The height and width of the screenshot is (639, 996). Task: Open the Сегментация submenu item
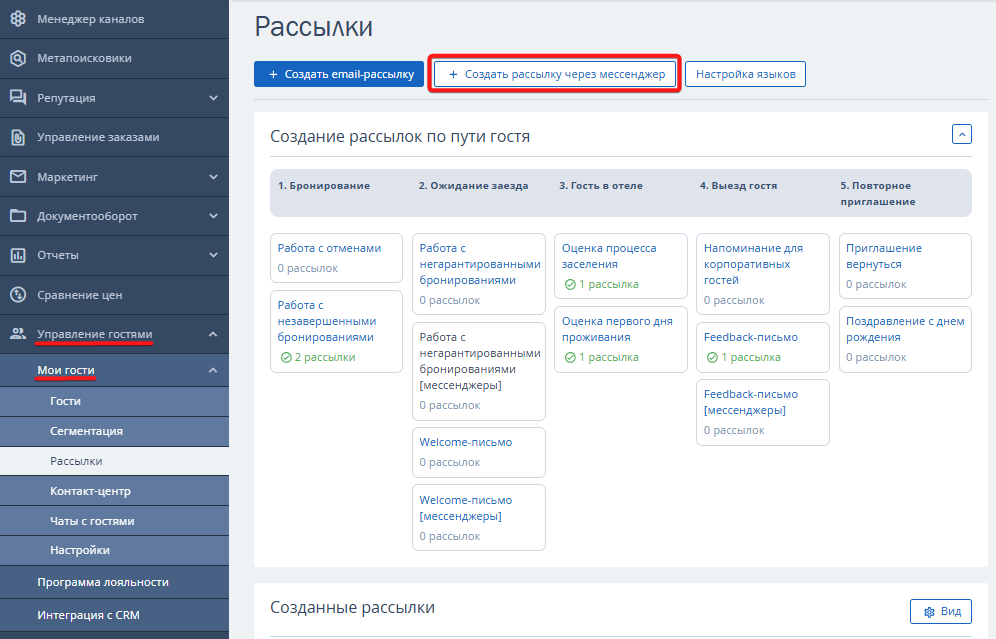(86, 431)
